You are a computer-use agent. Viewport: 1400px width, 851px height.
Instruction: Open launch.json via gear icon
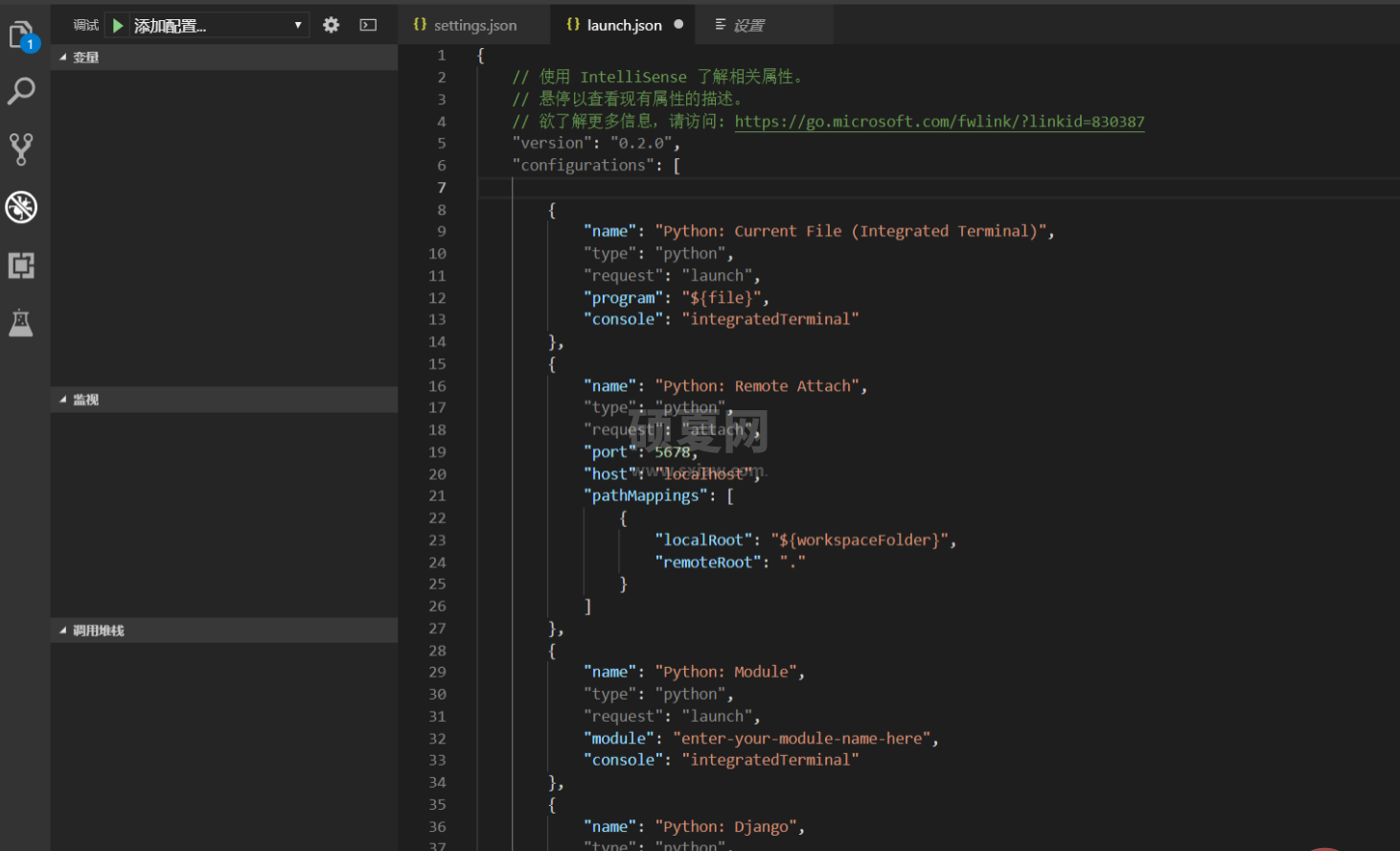pyautogui.click(x=331, y=25)
